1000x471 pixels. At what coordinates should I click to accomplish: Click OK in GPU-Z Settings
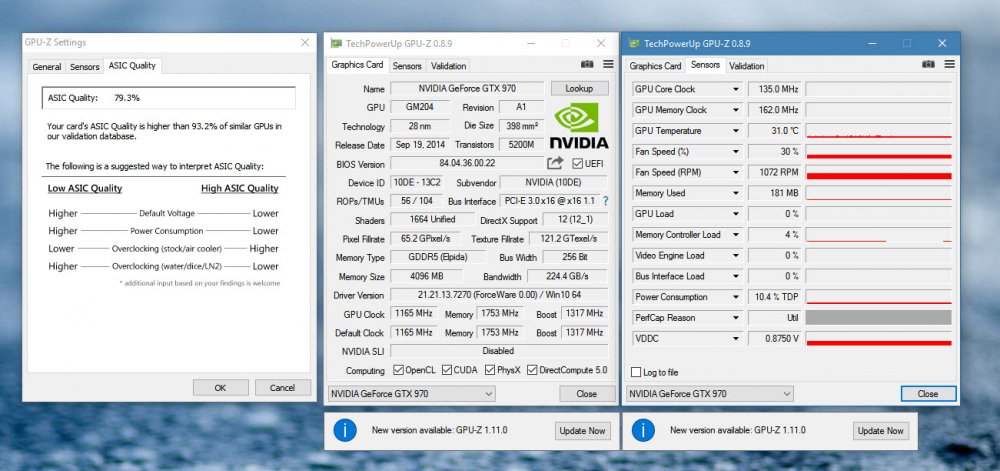221,388
